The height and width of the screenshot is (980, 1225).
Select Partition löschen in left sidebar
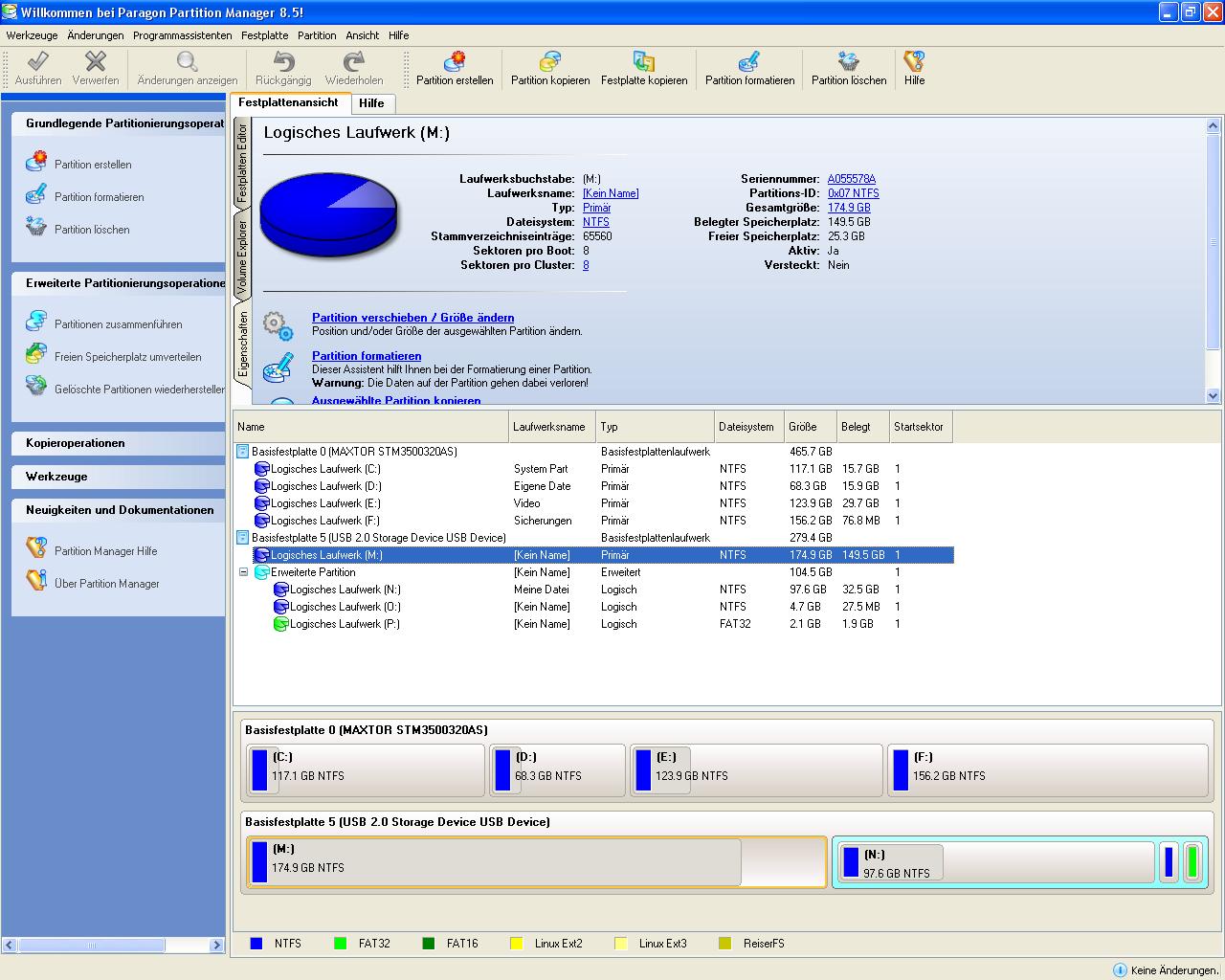92,230
